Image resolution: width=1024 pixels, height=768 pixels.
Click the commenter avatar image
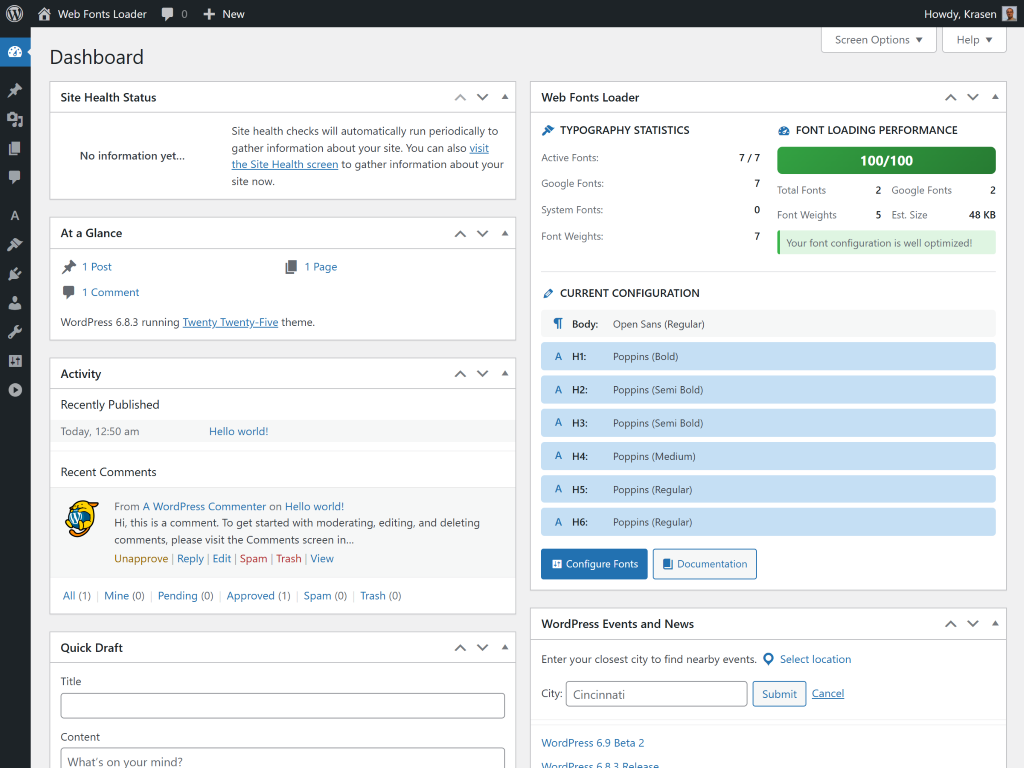click(81, 519)
